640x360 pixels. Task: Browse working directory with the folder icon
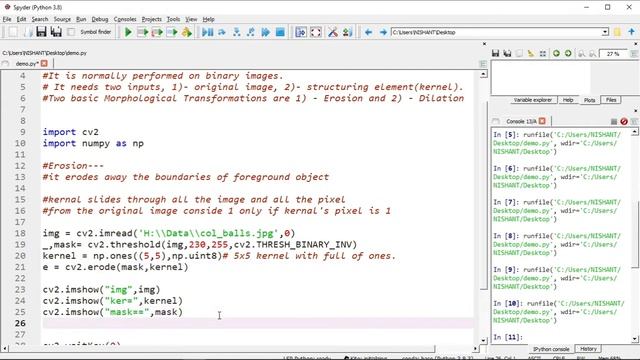tap(617, 32)
